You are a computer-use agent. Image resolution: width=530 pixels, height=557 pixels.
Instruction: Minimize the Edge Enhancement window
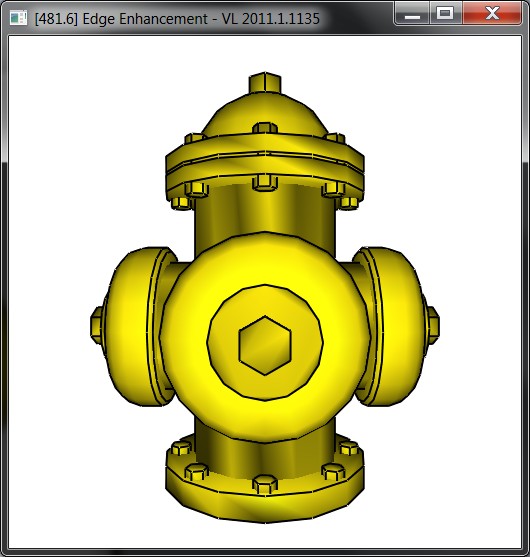click(412, 13)
